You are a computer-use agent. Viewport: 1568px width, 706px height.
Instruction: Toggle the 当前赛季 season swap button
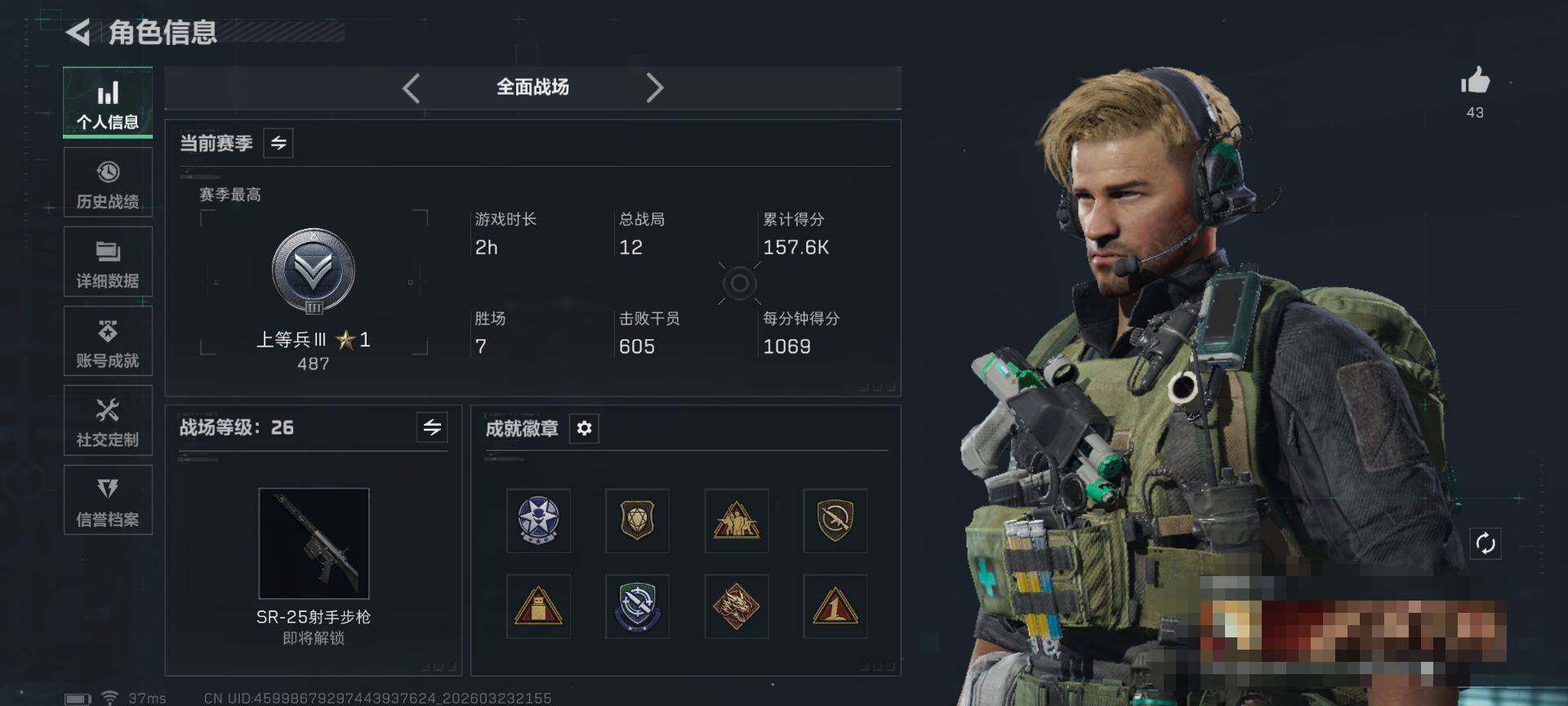tap(278, 143)
